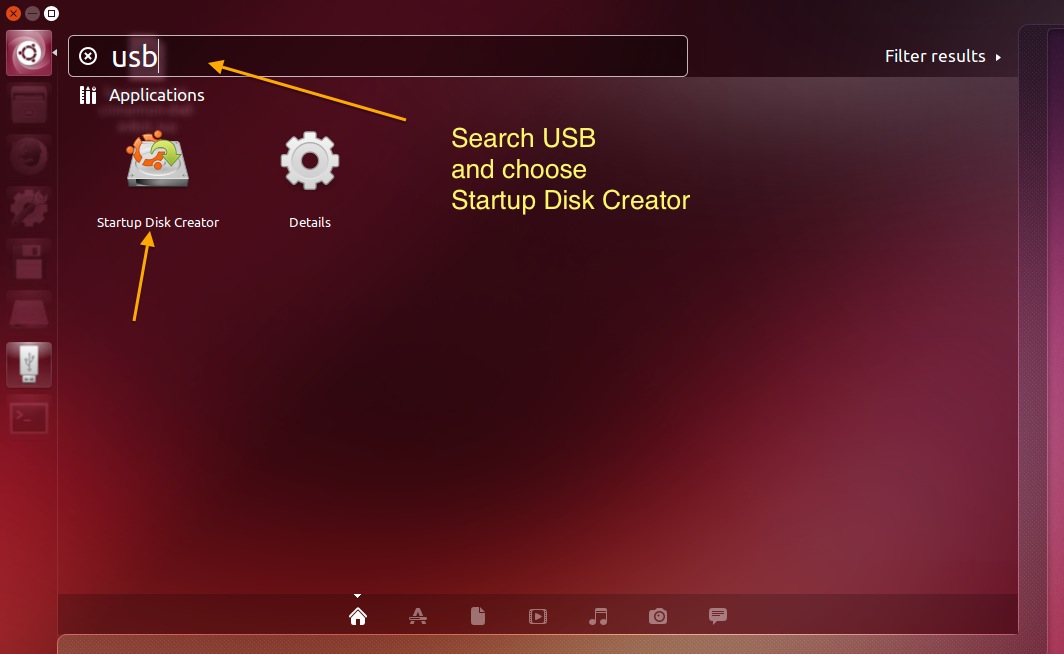Launch the Terminal from the launcher
The image size is (1064, 654).
tap(28, 418)
